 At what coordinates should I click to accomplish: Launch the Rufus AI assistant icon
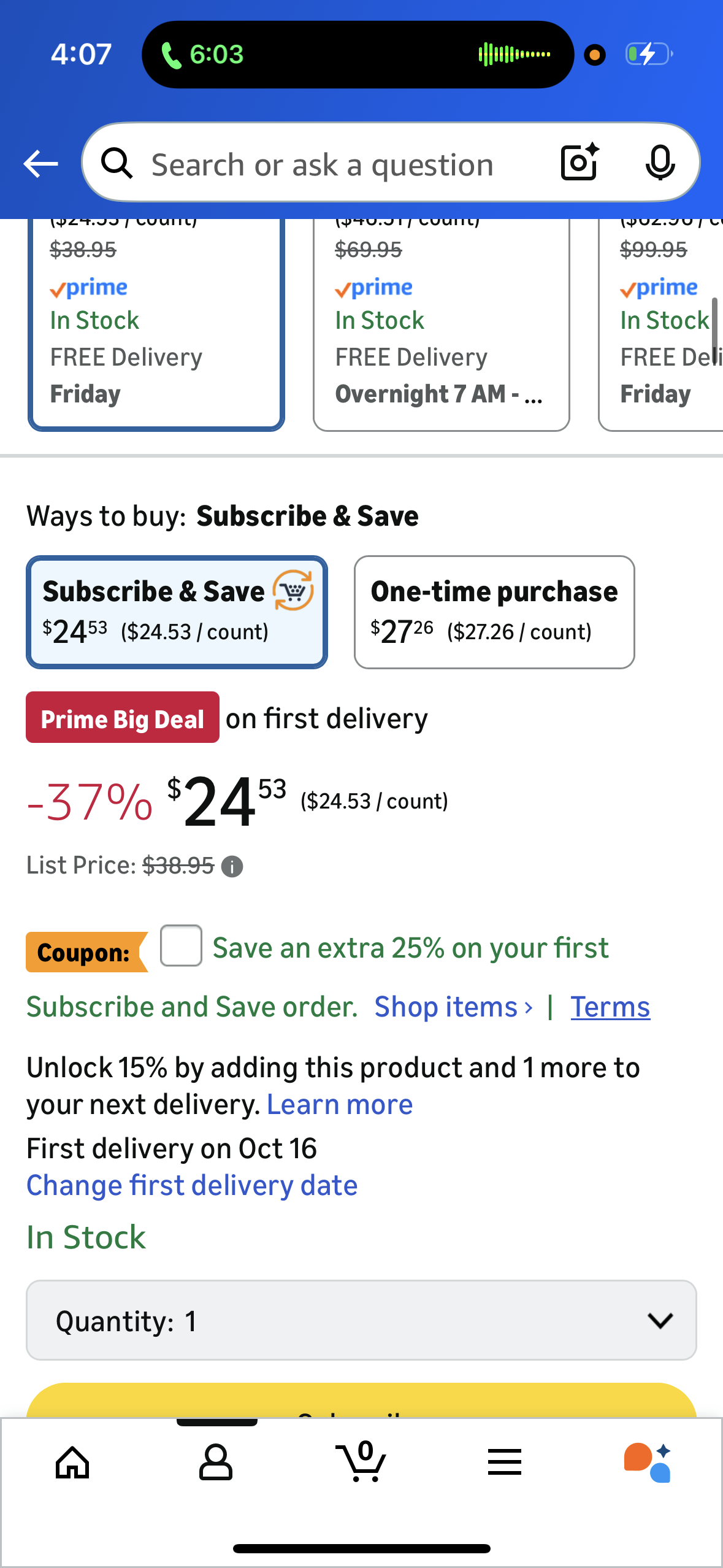coord(648,1462)
